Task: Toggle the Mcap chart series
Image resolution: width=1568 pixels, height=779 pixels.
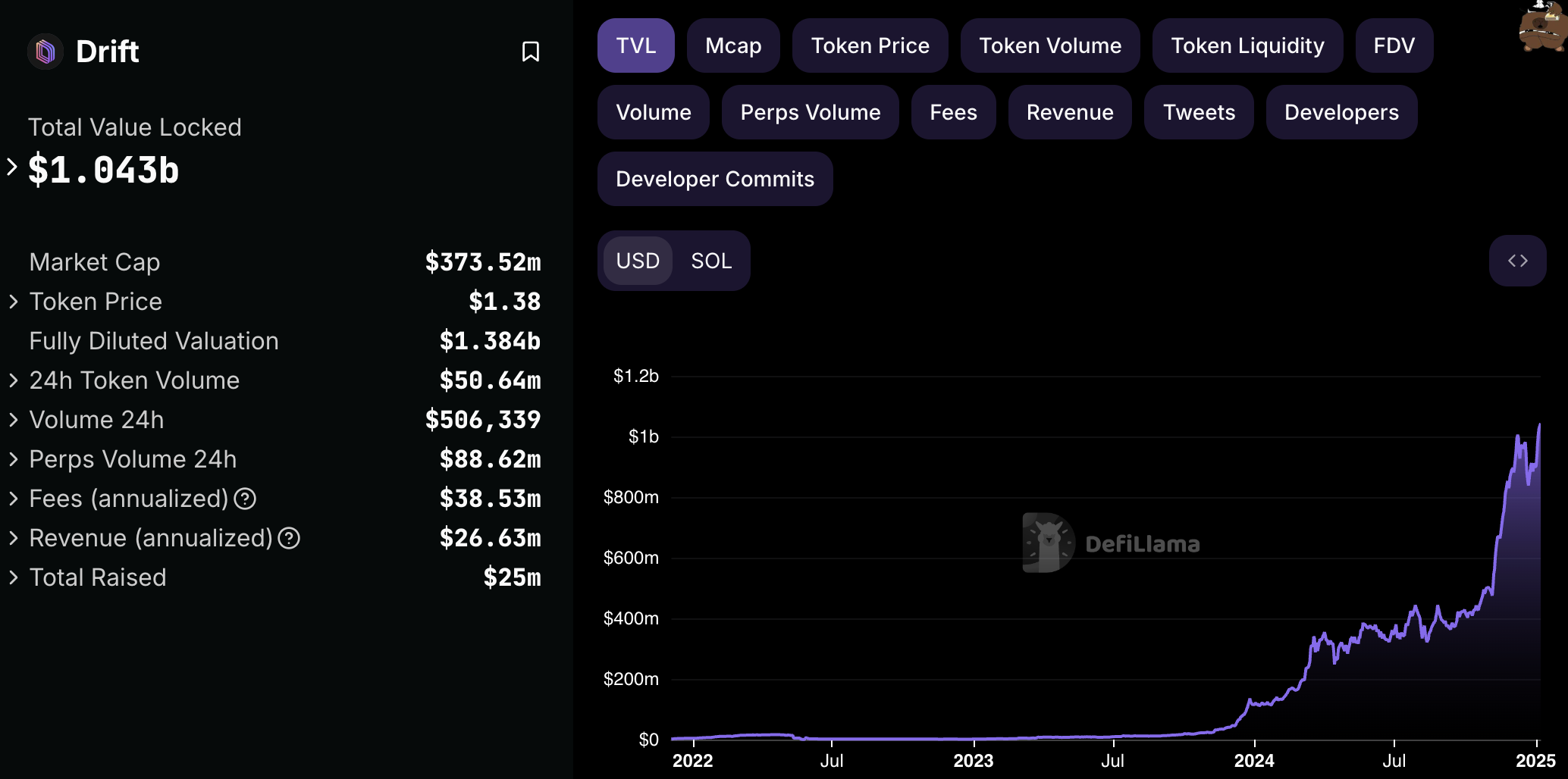Action: (732, 45)
